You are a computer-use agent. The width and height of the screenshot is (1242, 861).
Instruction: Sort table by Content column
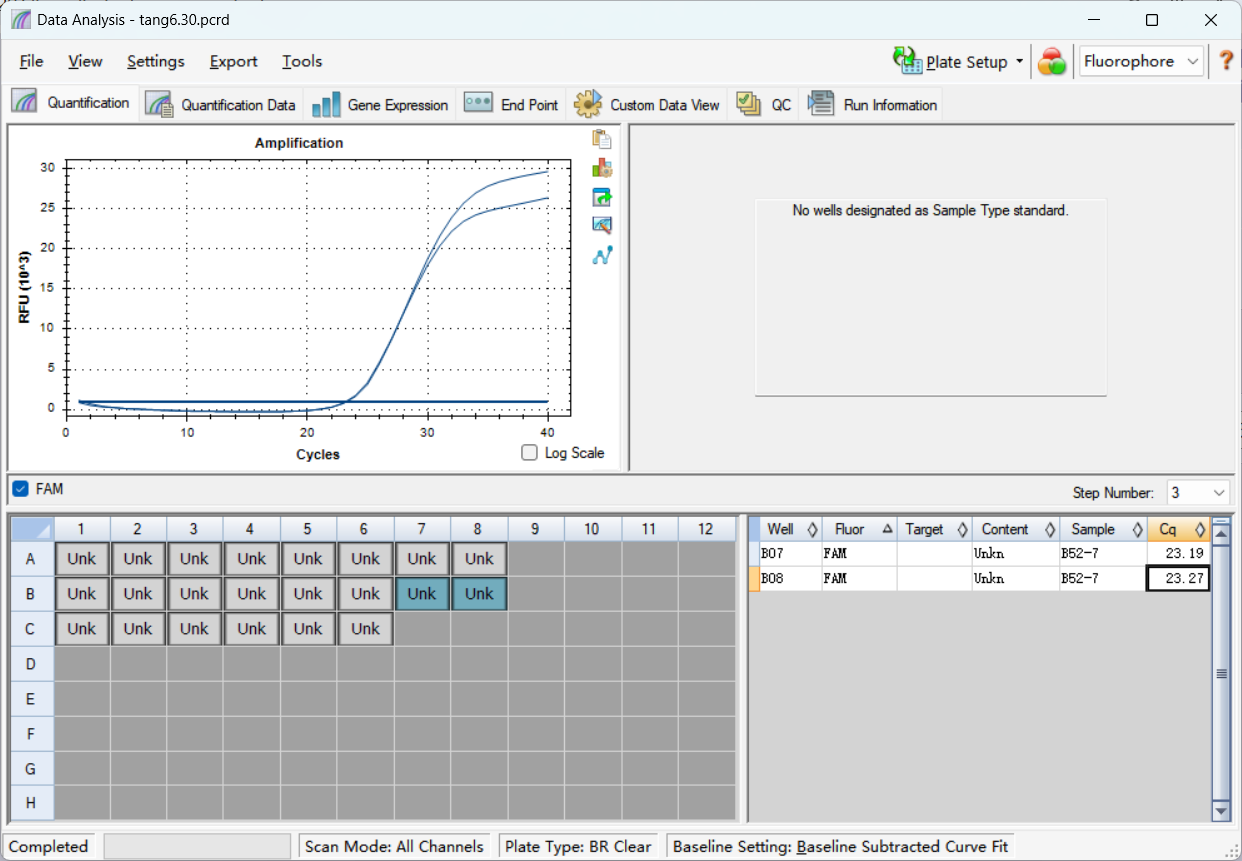(x=1015, y=529)
